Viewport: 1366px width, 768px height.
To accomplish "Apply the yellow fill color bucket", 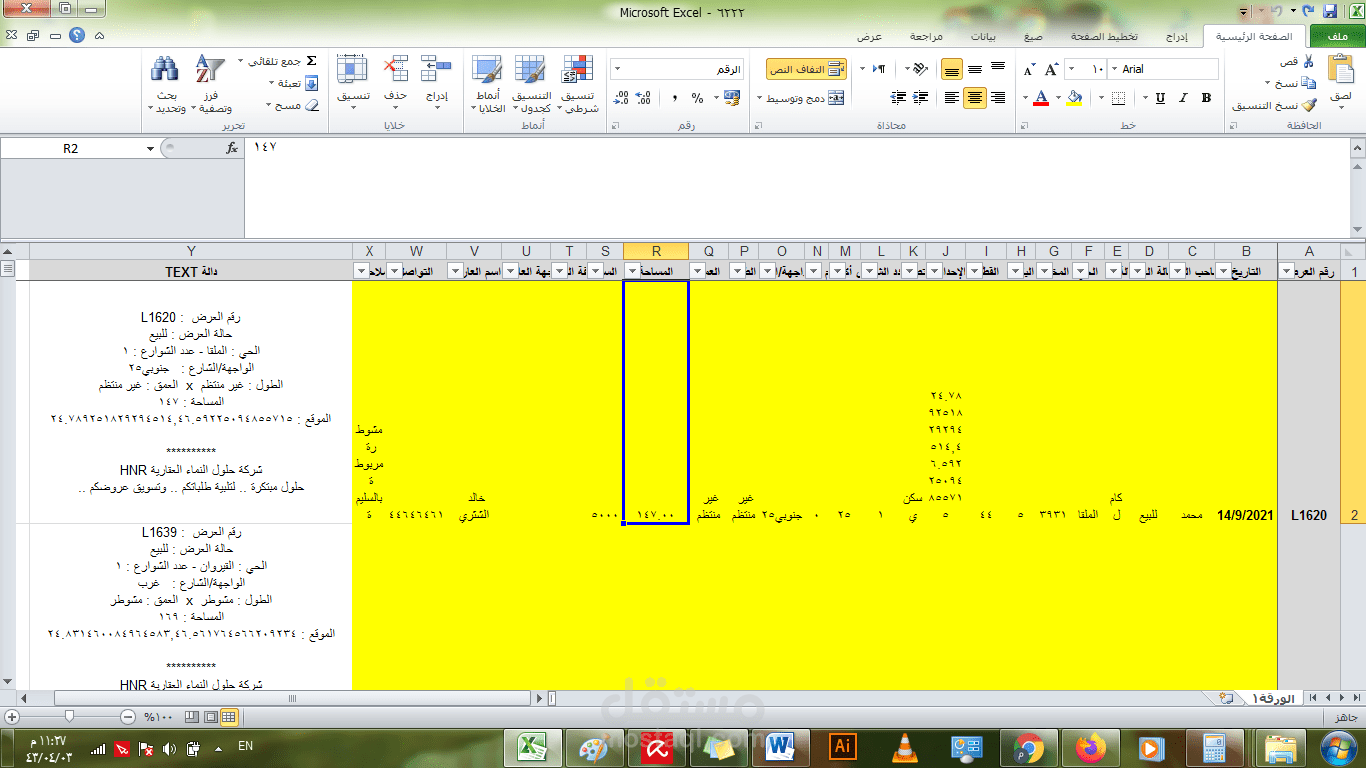I will (x=1075, y=98).
